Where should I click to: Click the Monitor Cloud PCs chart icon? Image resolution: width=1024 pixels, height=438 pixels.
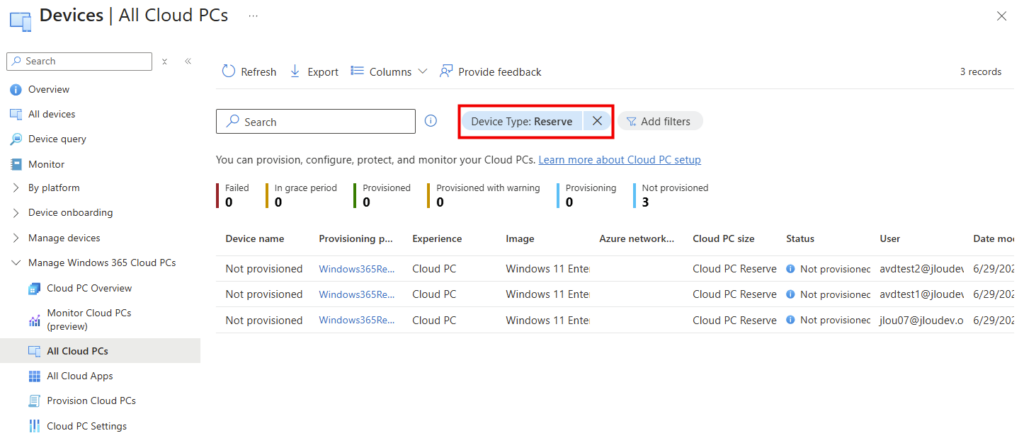(35, 321)
